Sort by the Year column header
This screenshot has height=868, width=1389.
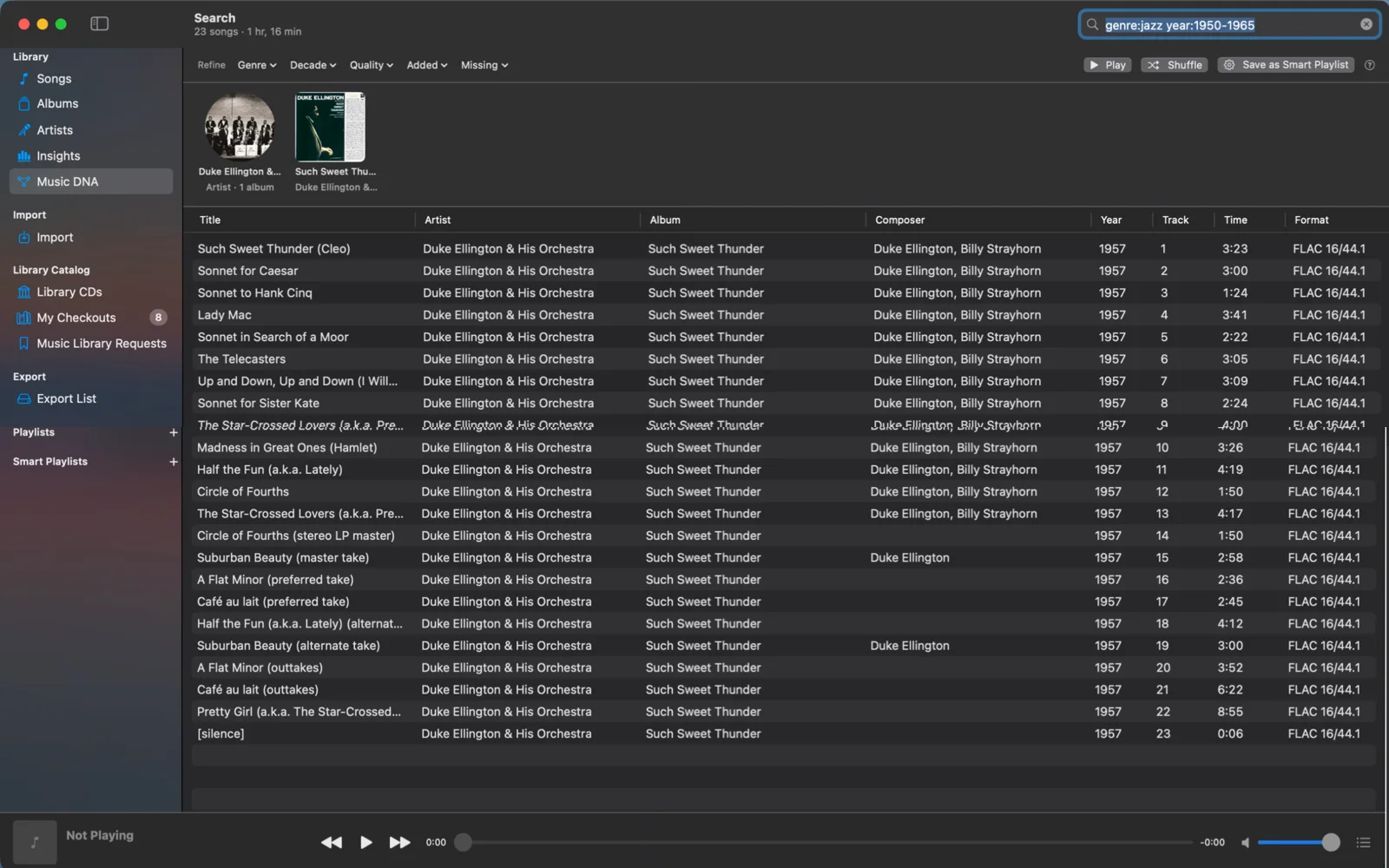(x=1111, y=220)
